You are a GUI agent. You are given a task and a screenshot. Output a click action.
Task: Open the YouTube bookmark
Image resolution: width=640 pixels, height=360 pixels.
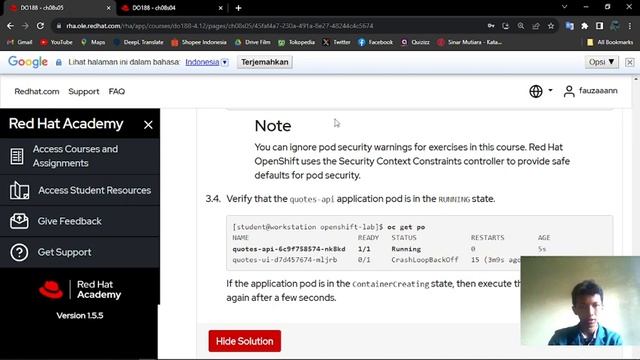[56, 42]
